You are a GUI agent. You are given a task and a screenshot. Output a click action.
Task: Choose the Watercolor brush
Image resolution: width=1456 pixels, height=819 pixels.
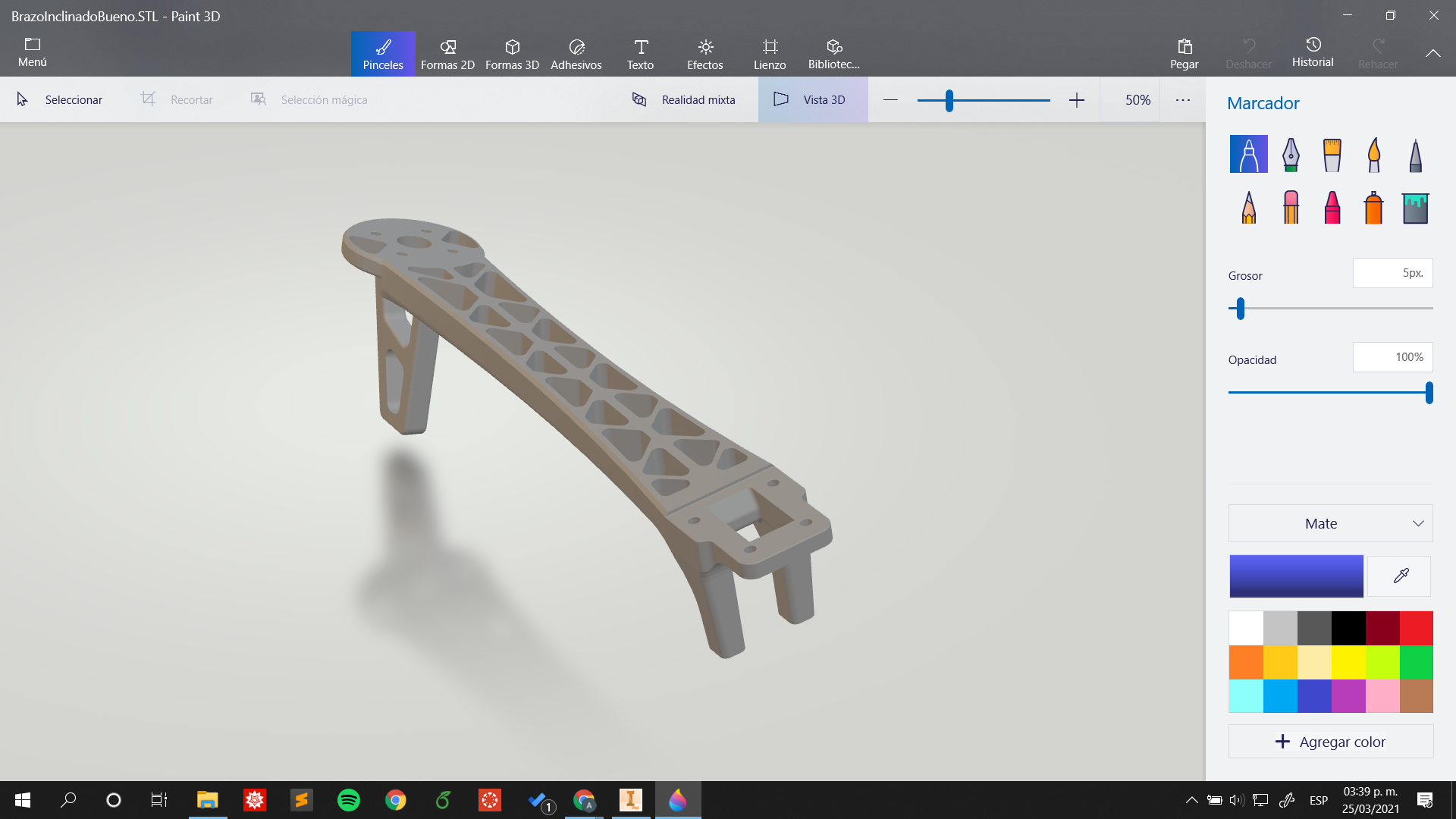click(1373, 155)
